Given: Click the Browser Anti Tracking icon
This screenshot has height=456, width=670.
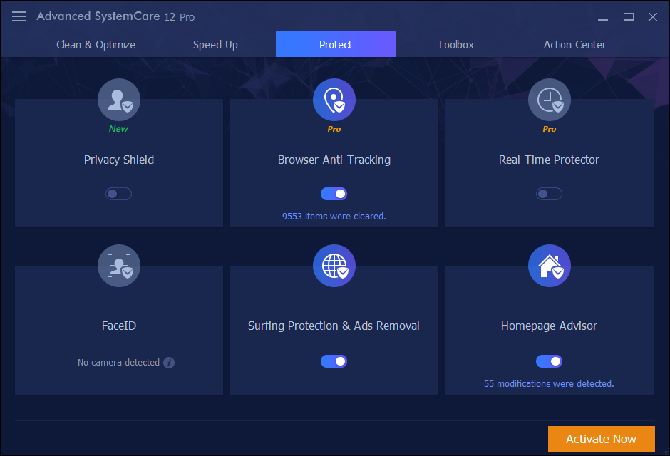Looking at the screenshot, I should tap(334, 100).
